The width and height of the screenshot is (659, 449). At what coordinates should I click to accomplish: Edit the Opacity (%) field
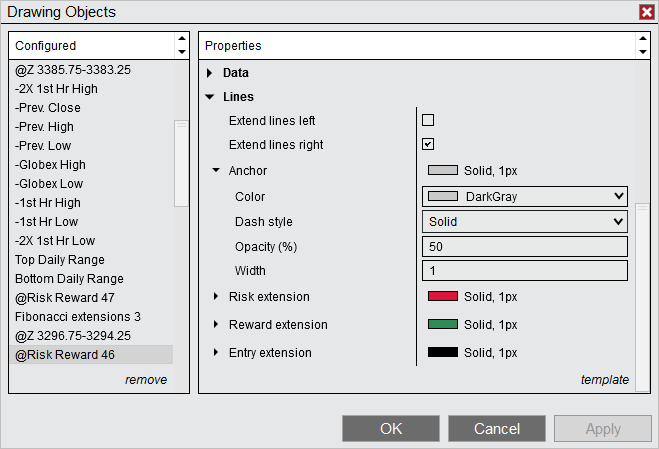[525, 246]
